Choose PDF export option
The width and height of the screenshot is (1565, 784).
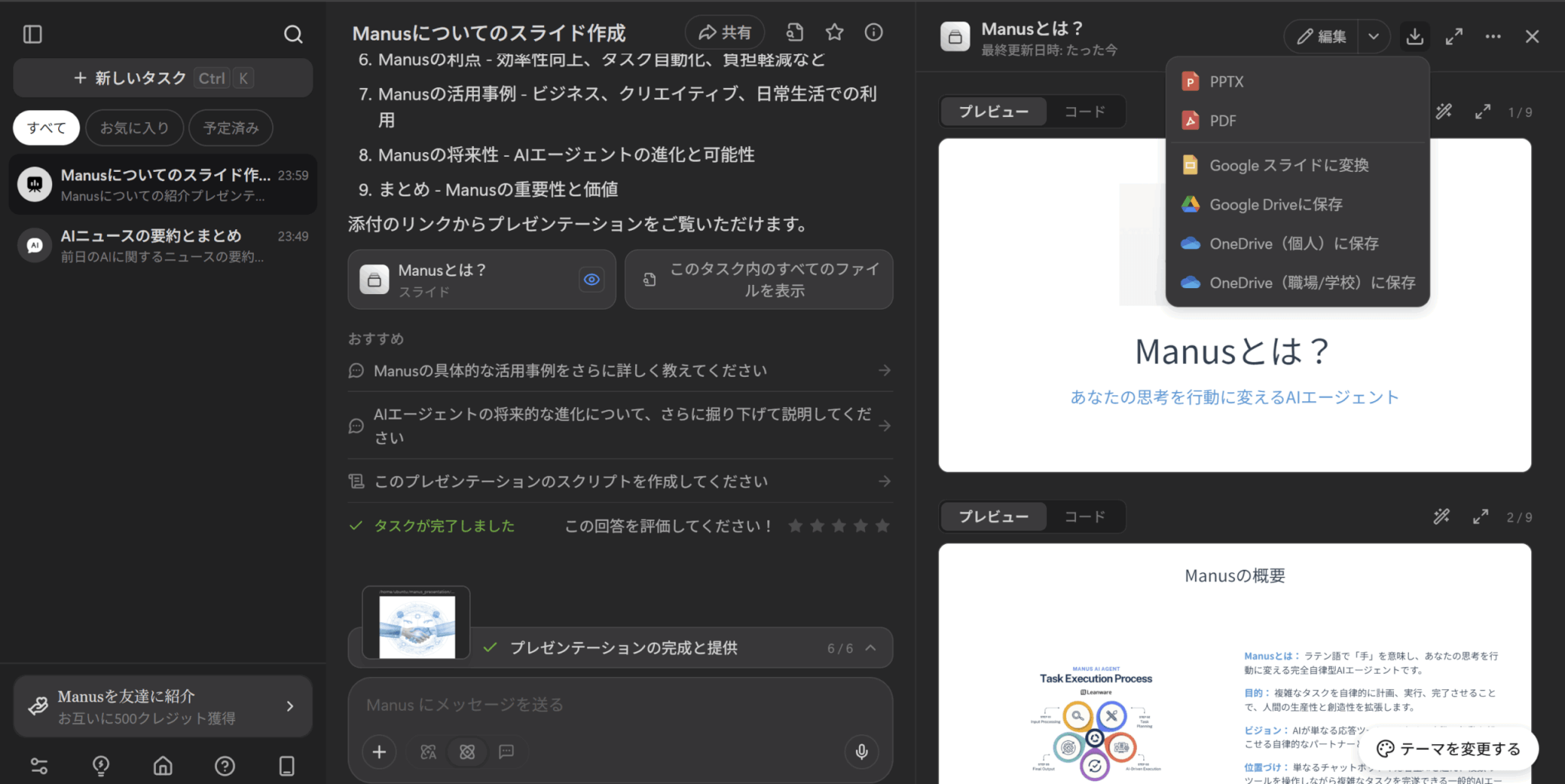pyautogui.click(x=1298, y=121)
